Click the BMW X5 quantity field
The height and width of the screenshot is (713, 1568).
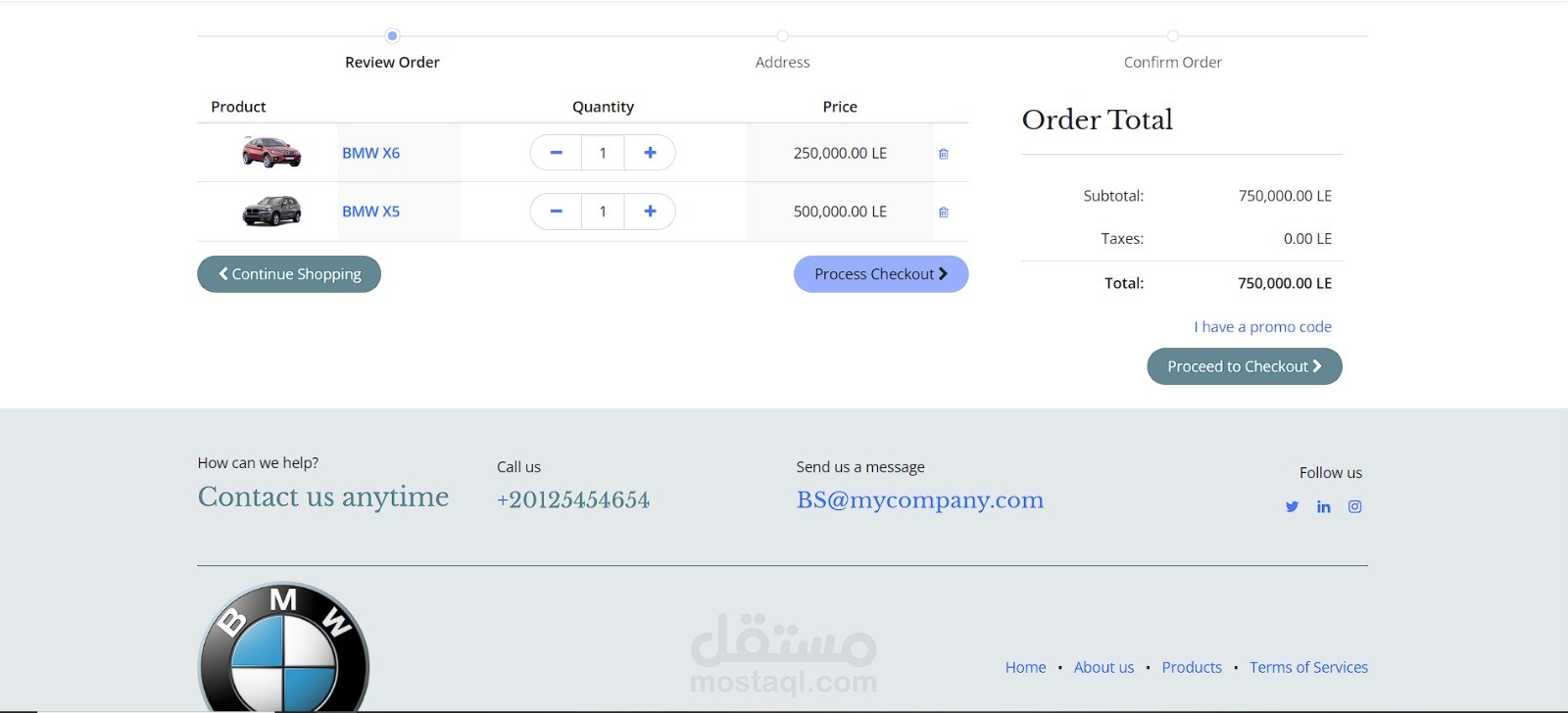click(x=603, y=212)
